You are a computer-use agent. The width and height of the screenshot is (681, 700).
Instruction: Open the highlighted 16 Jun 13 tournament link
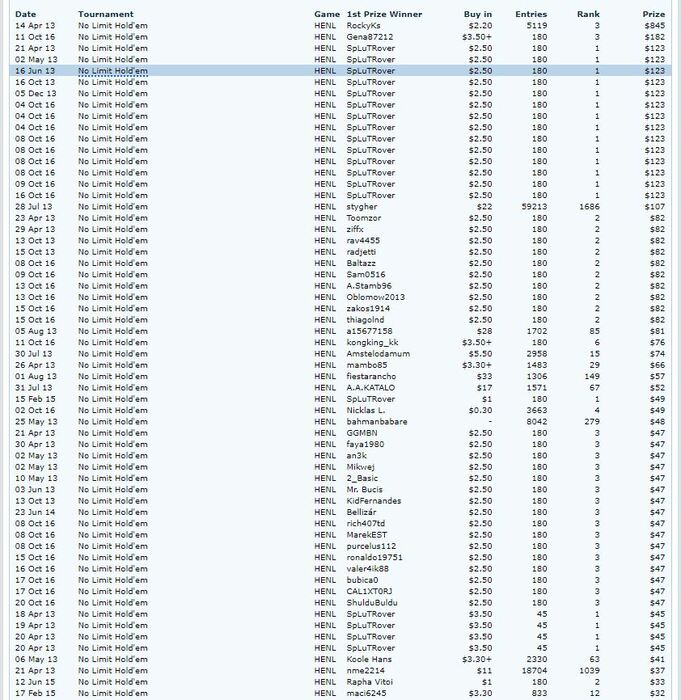coord(113,71)
